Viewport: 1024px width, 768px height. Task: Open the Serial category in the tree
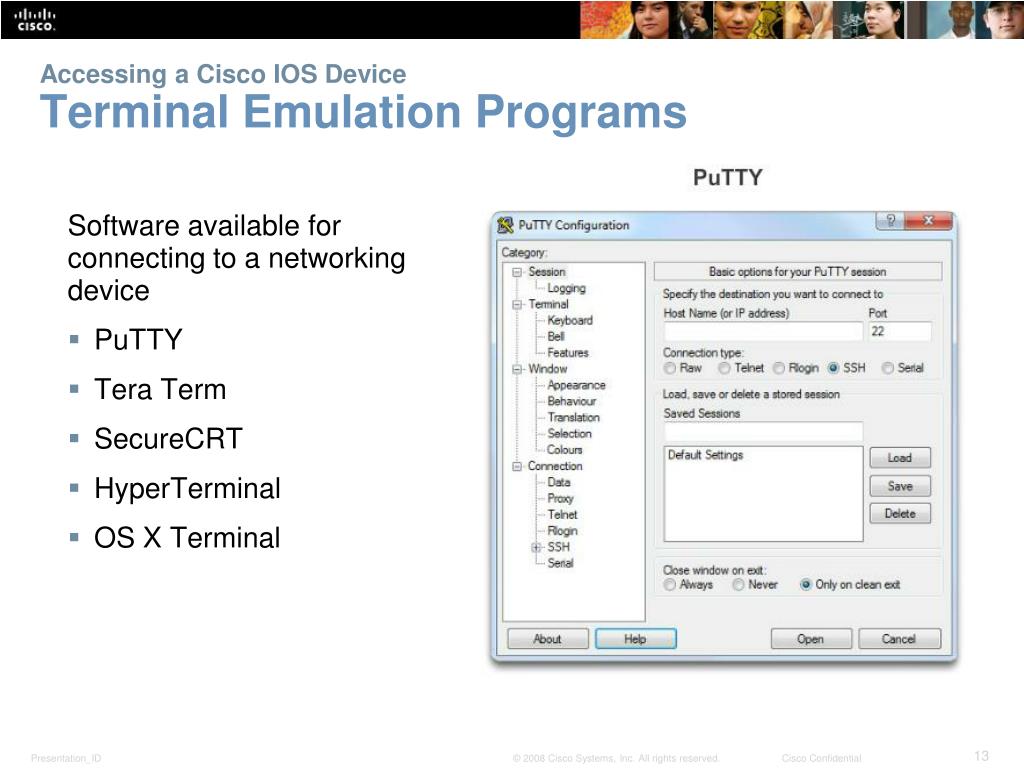(x=560, y=563)
